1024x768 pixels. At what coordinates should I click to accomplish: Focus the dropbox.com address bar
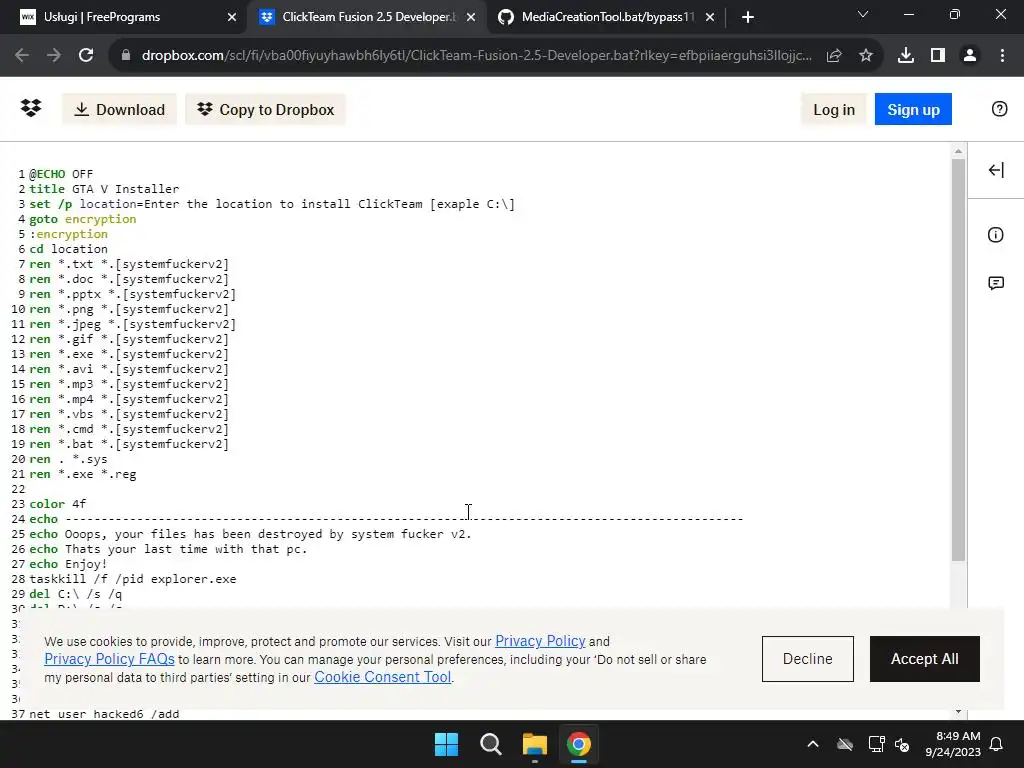(477, 56)
